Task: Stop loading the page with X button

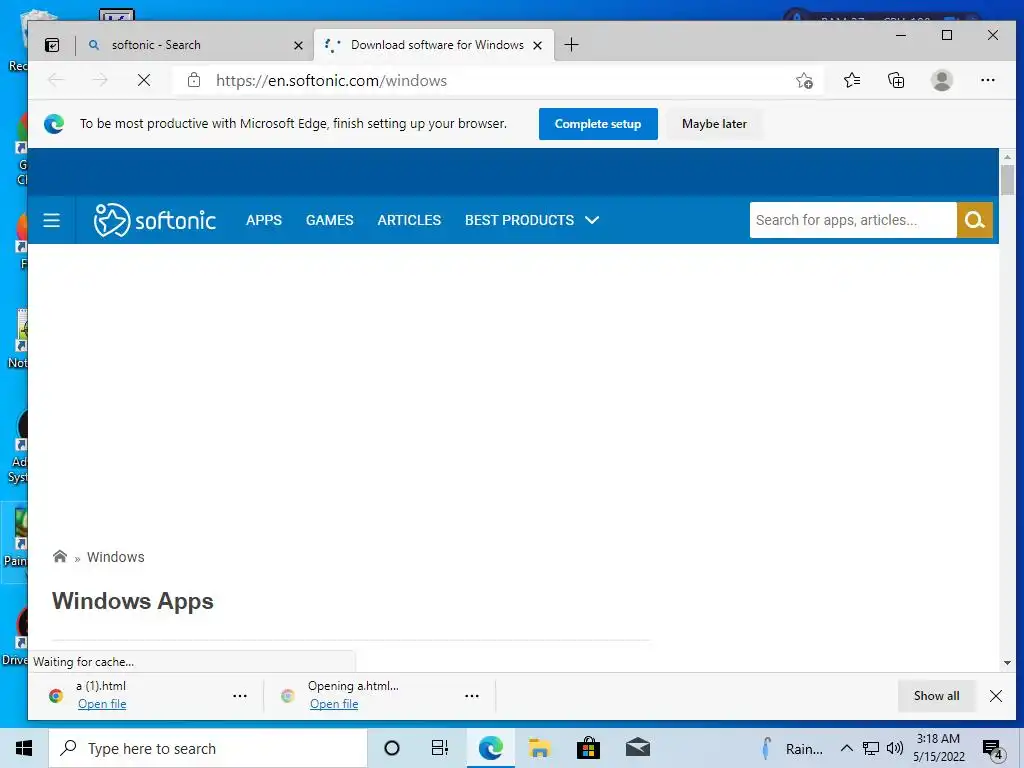Action: (144, 80)
